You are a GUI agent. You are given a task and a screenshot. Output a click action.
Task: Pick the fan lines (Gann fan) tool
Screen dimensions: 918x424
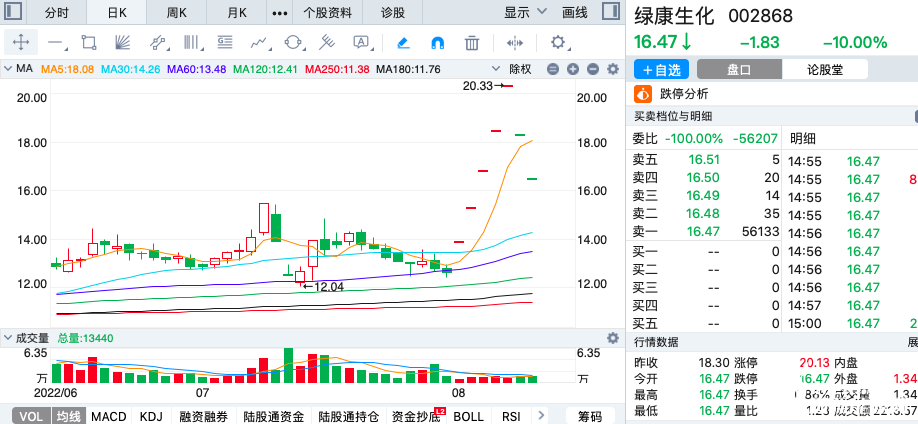(123, 43)
